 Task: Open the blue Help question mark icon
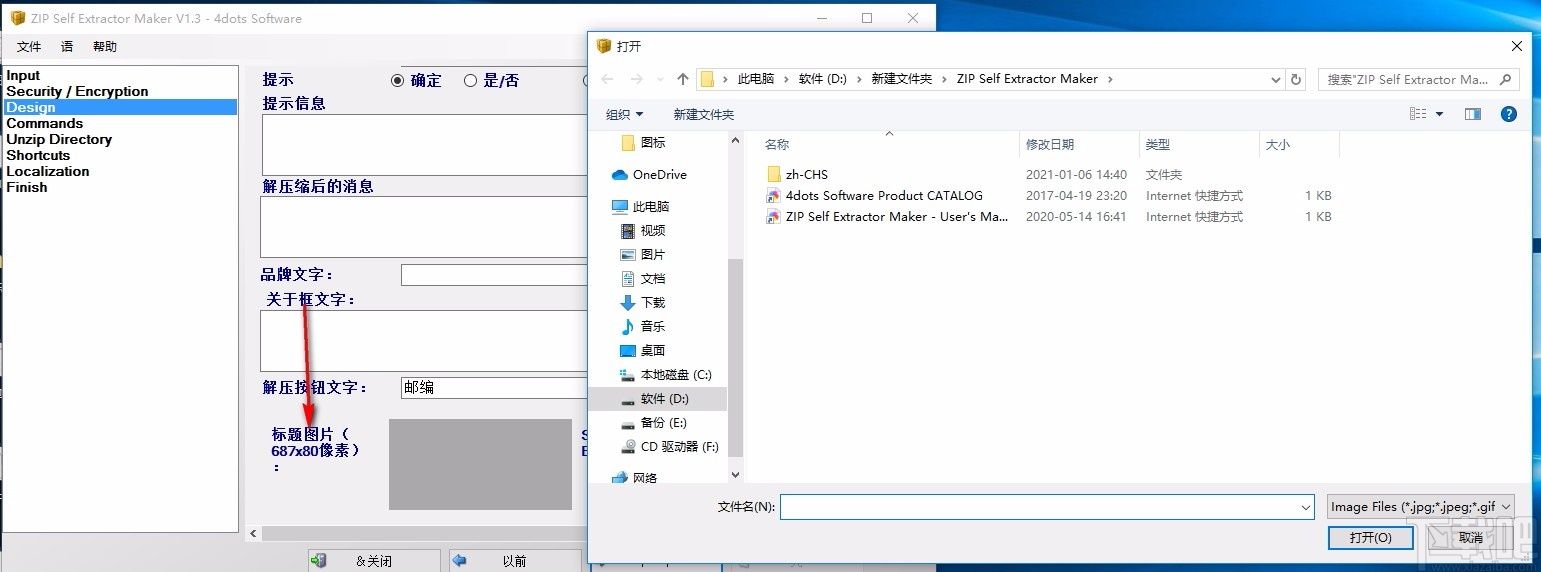point(1509,114)
